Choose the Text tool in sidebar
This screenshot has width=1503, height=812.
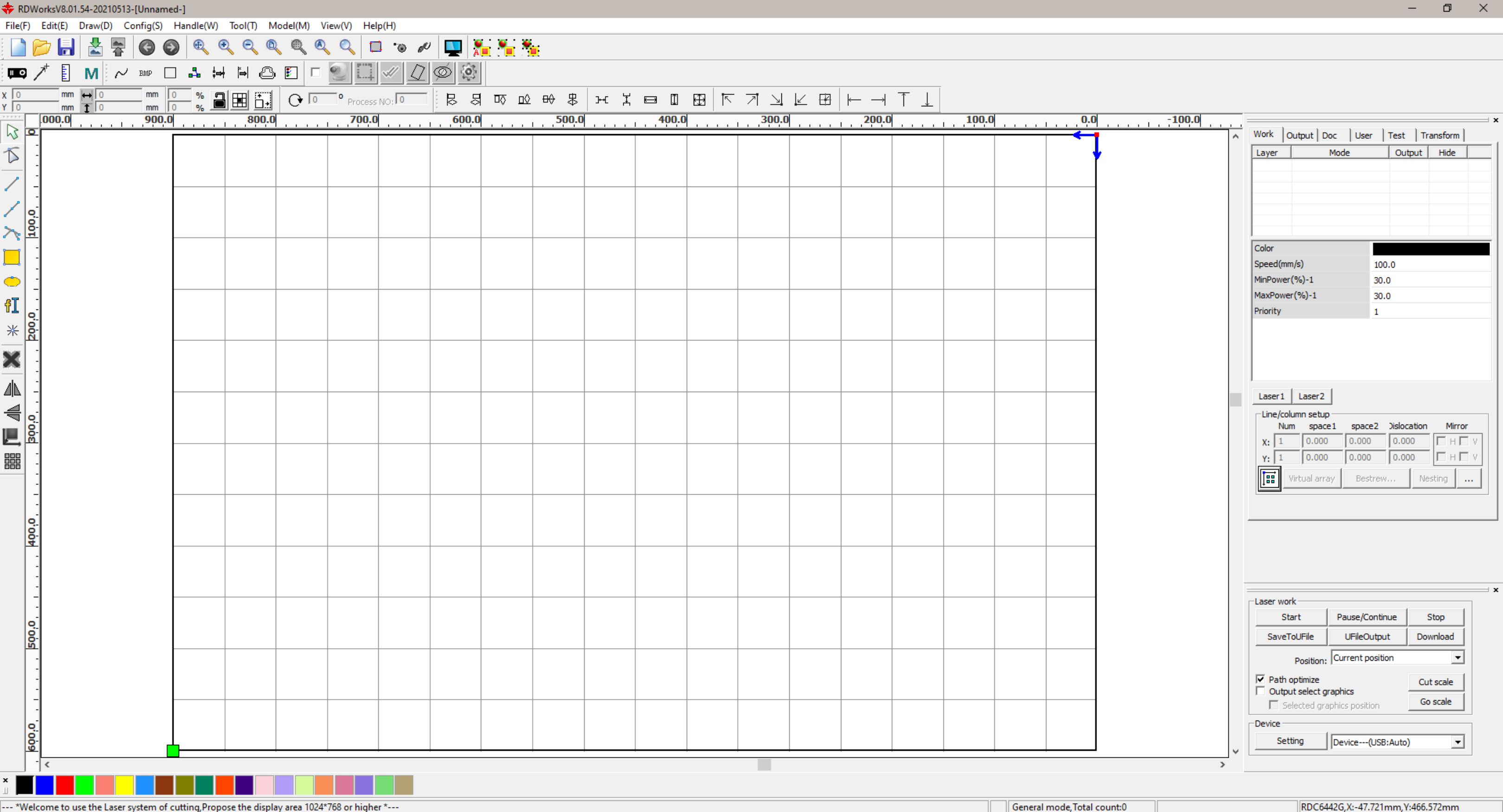point(12,306)
